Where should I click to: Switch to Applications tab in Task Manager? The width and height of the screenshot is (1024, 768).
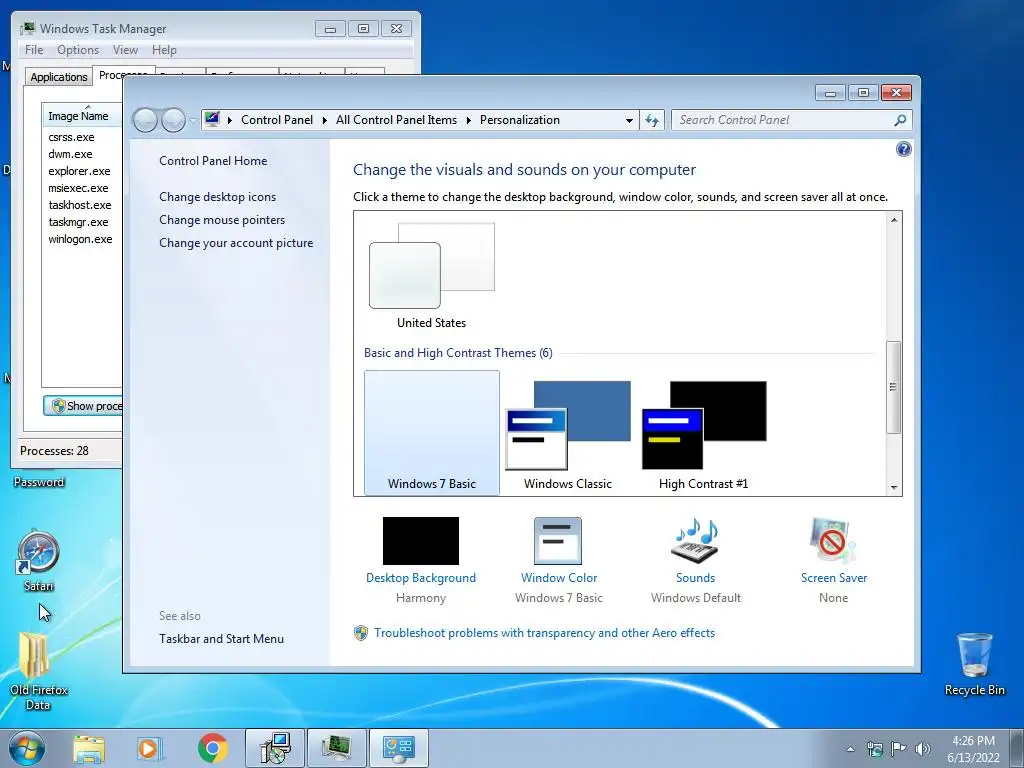[59, 77]
